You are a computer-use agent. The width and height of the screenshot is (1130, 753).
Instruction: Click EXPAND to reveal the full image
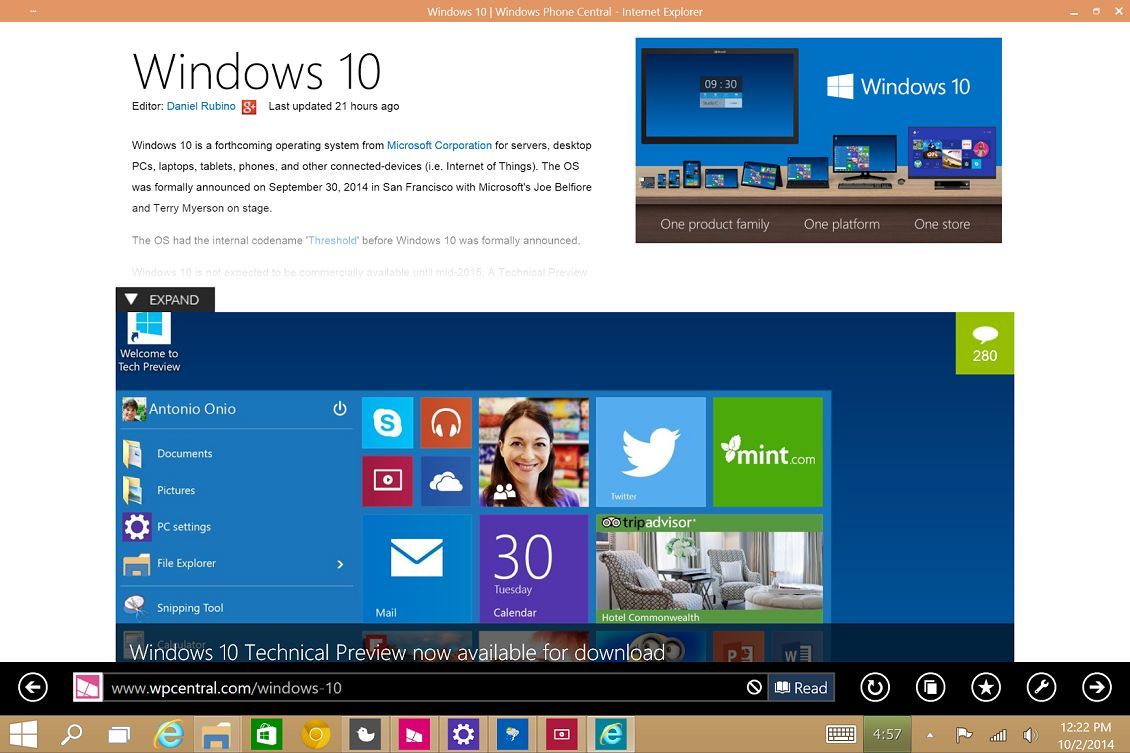click(164, 299)
